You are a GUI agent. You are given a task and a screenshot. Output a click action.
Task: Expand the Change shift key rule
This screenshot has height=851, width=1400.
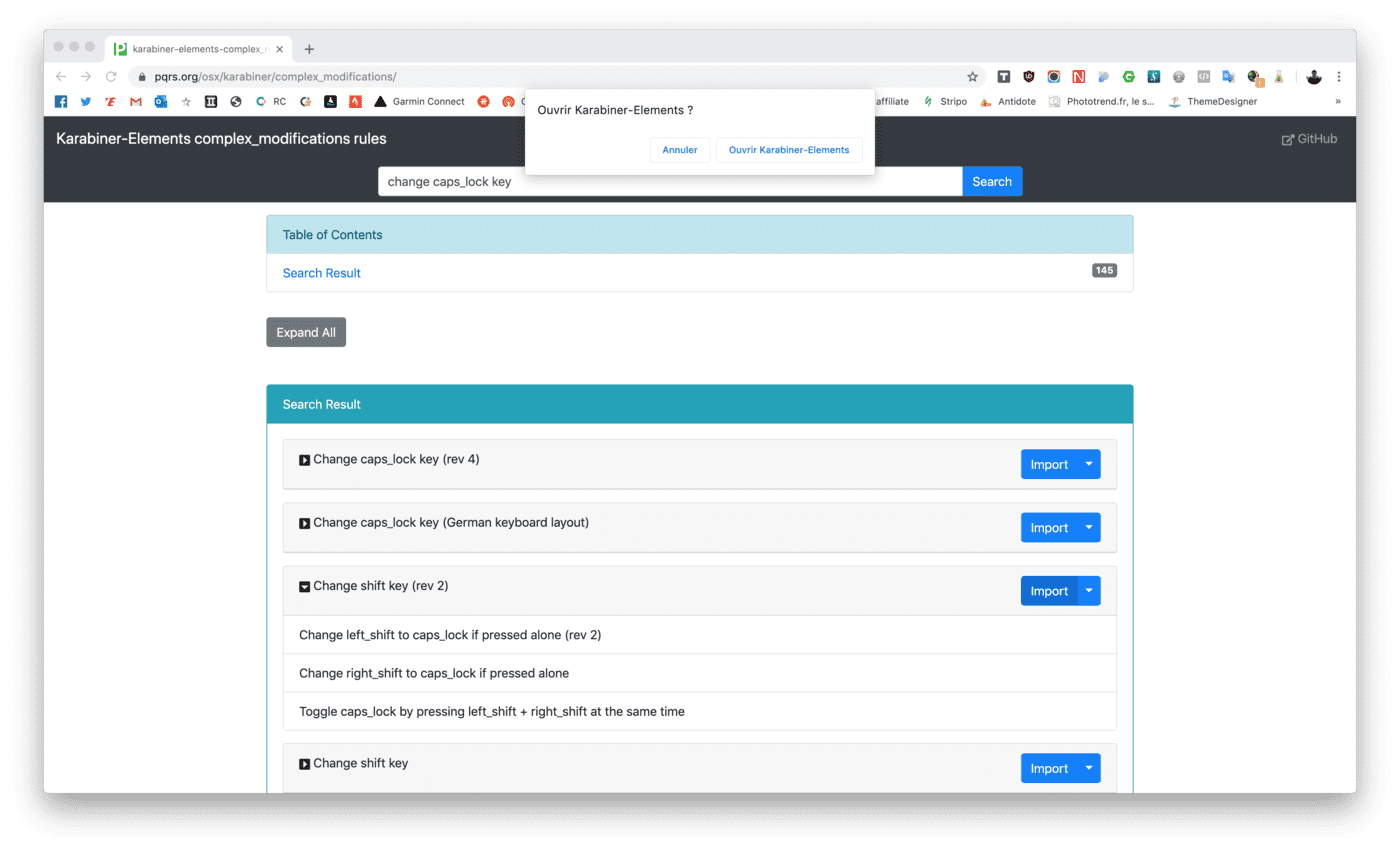(x=304, y=764)
